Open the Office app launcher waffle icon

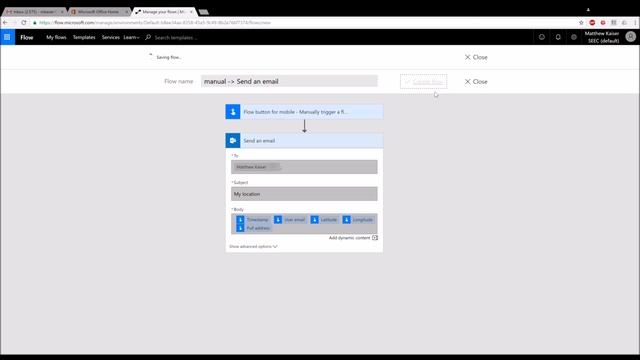[7, 37]
